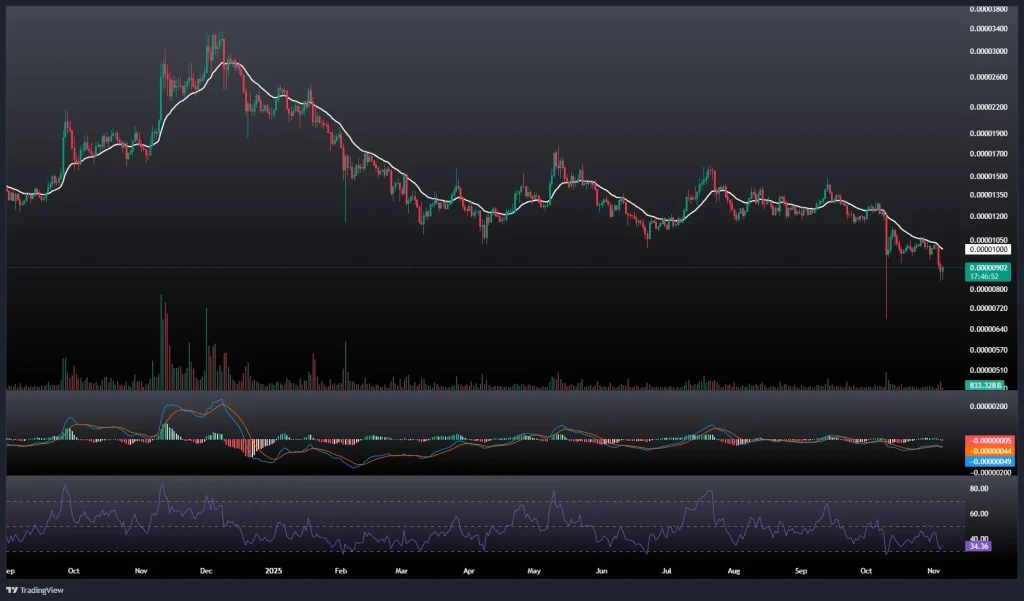Click the 0.00001700 price scale tick

coord(989,154)
